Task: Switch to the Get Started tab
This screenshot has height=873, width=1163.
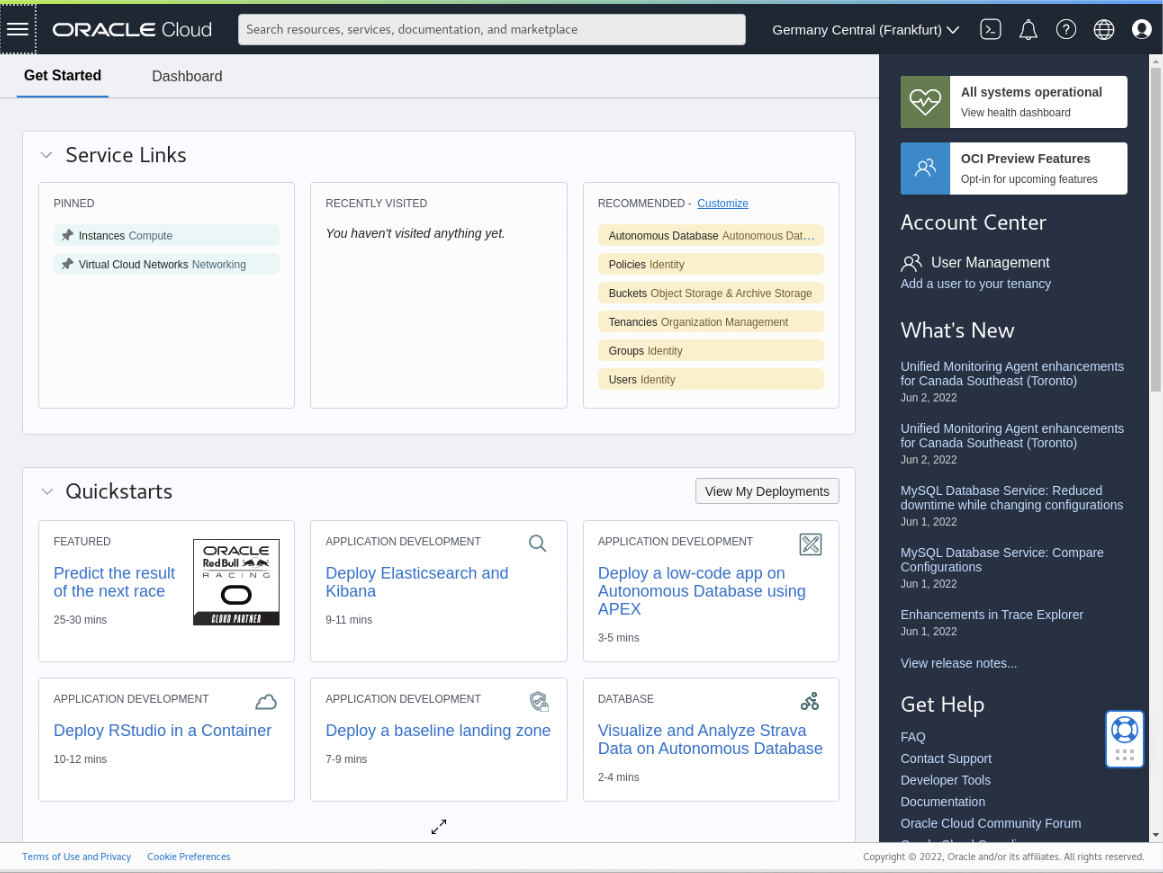Action: [62, 76]
